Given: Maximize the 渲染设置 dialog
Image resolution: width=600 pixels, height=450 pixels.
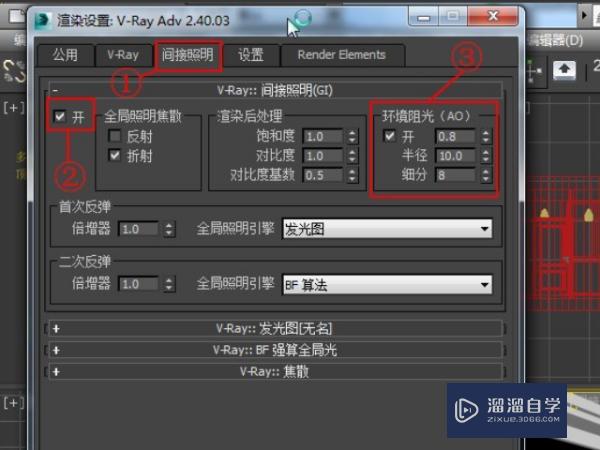Looking at the screenshot, I should [453, 17].
